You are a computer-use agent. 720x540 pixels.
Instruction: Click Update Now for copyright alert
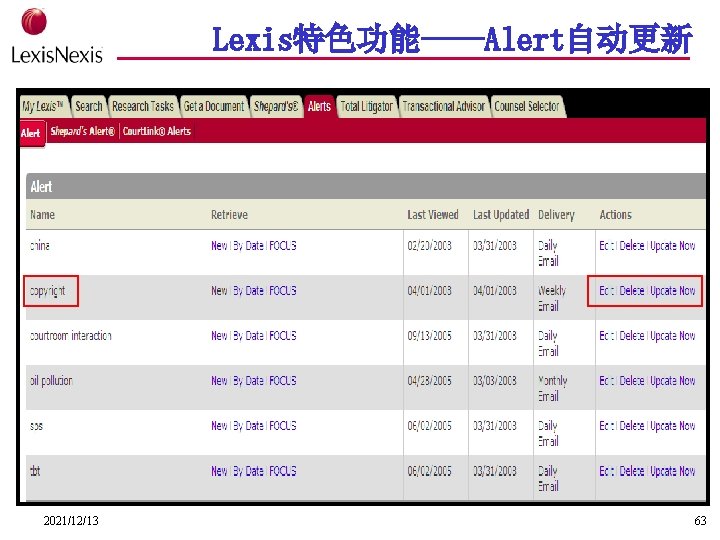click(673, 291)
